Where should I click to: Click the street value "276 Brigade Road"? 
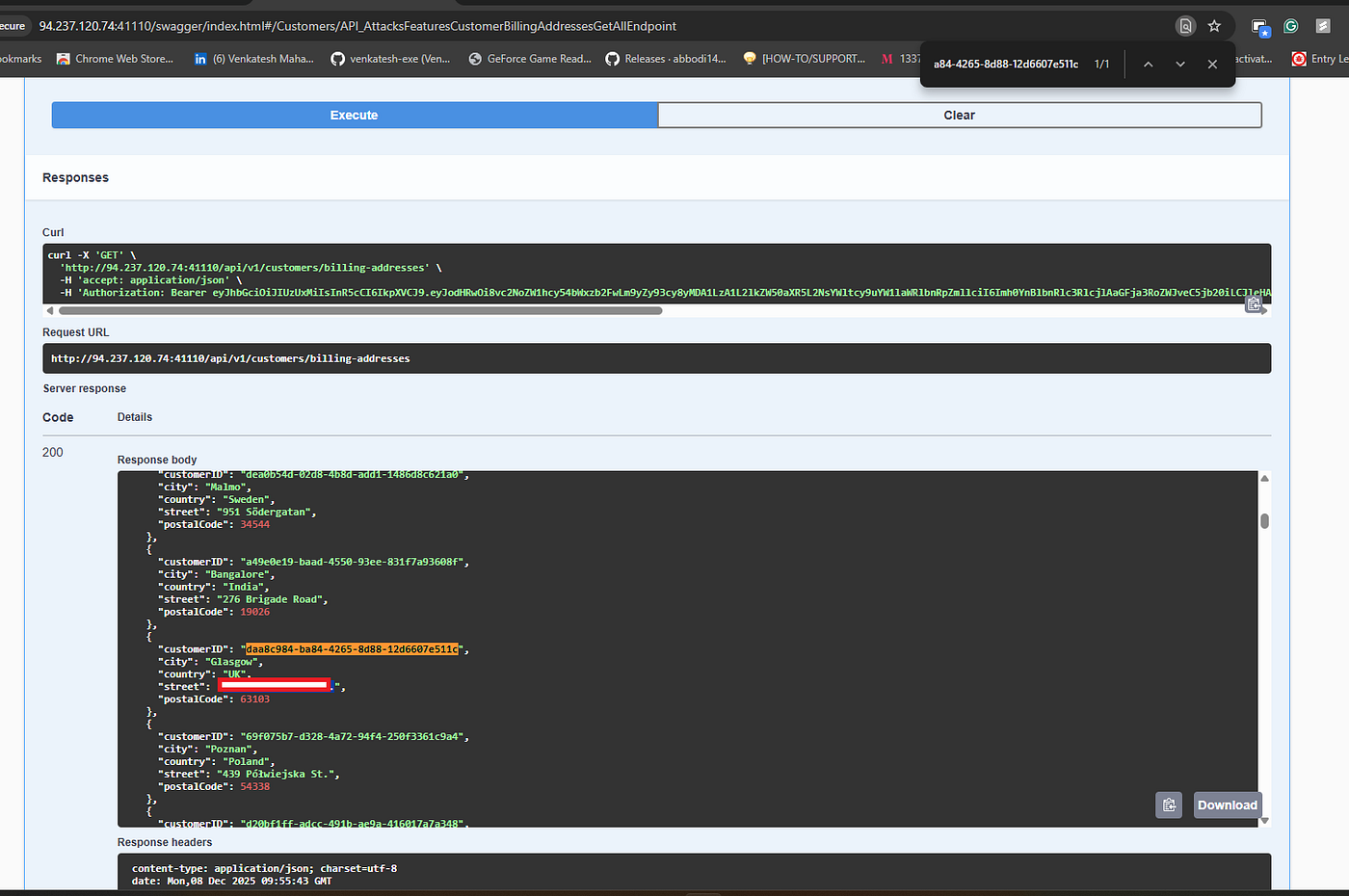[x=272, y=599]
